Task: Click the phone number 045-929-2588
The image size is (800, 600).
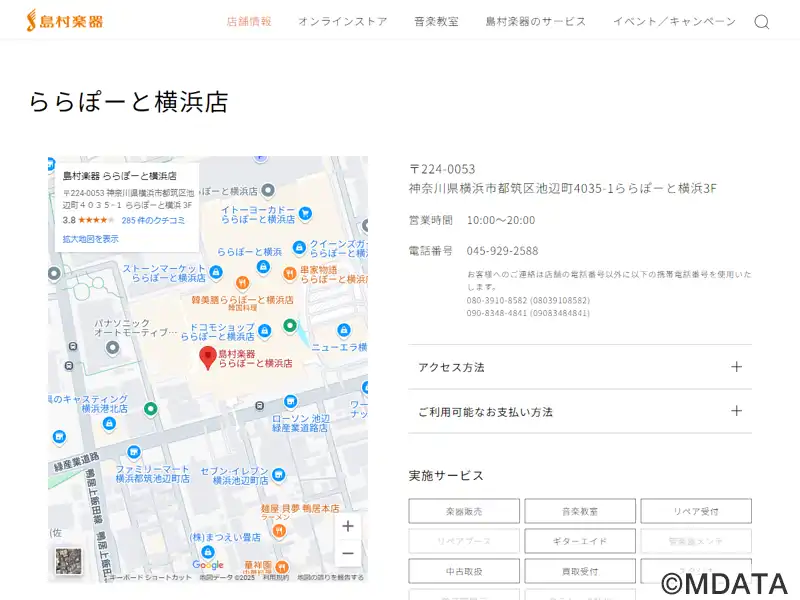Action: [x=503, y=251]
